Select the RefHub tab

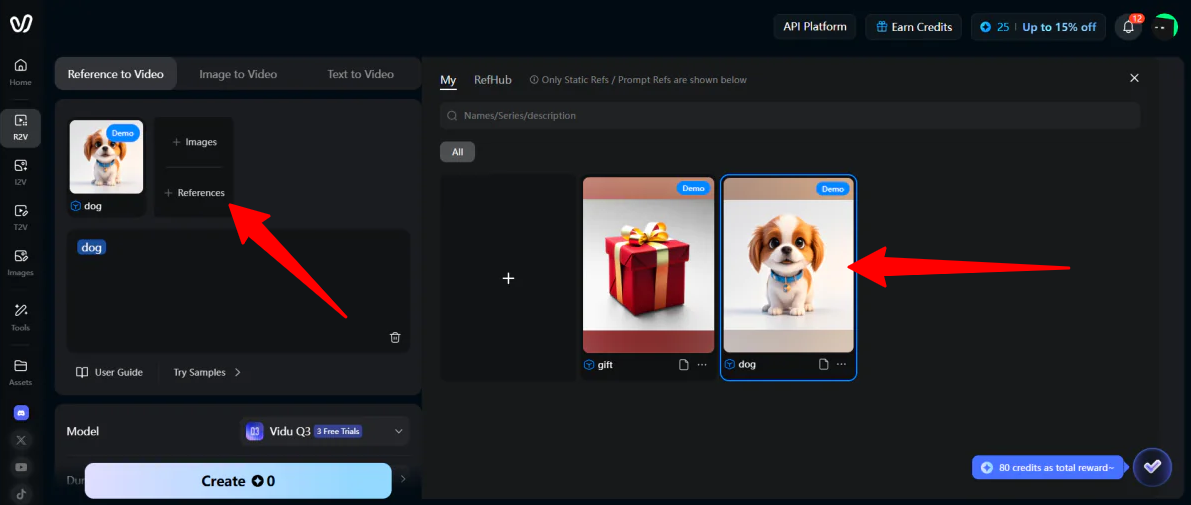pos(492,80)
